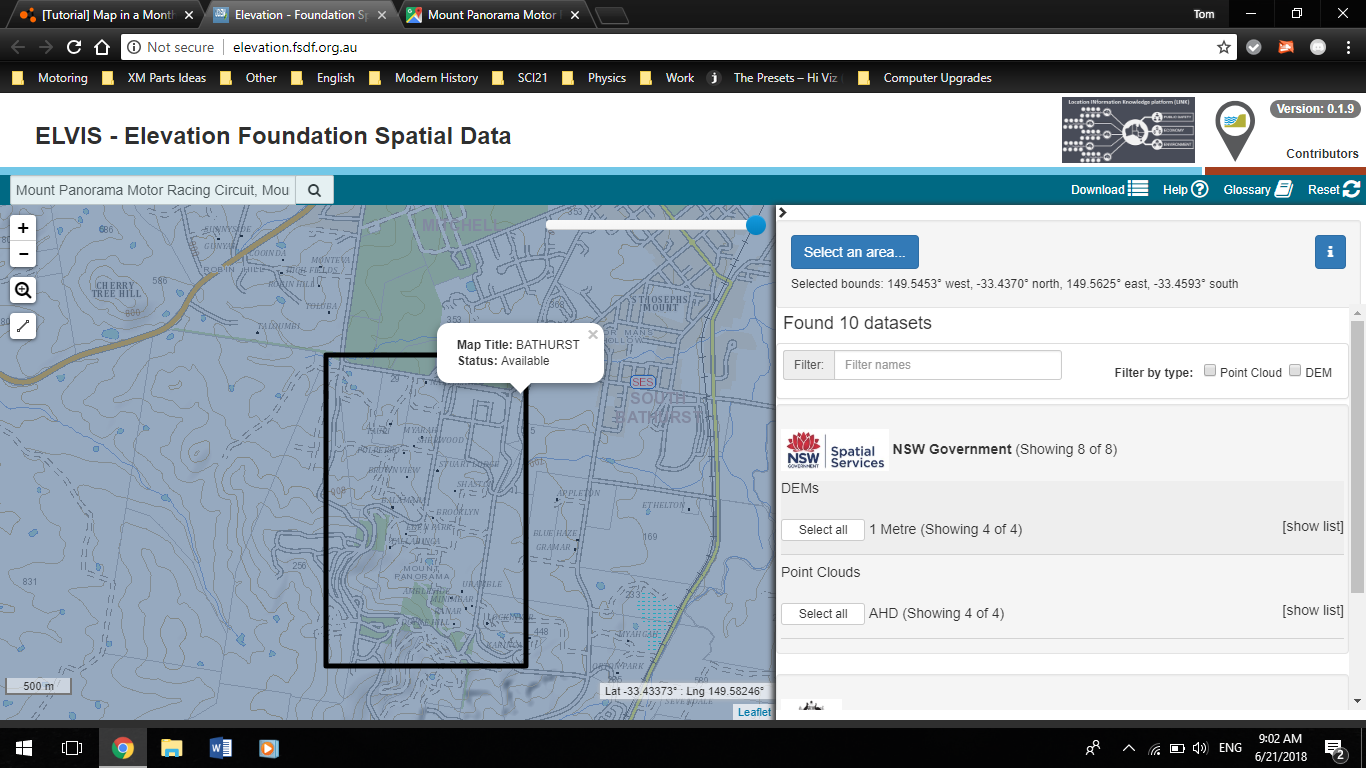Screen dimensions: 1366x768
Task: Open The Presets Hi Viz bookmark
Action: [775, 78]
